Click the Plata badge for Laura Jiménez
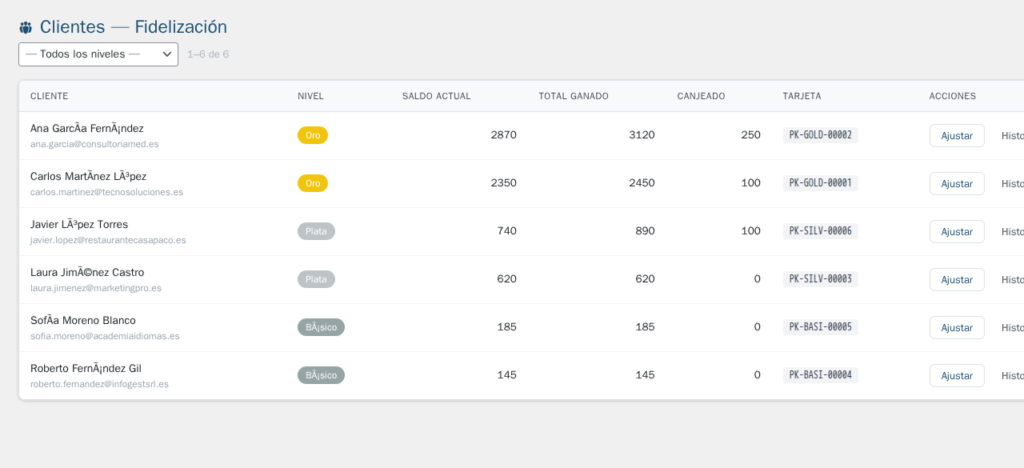The height and width of the screenshot is (468, 1024). (316, 279)
